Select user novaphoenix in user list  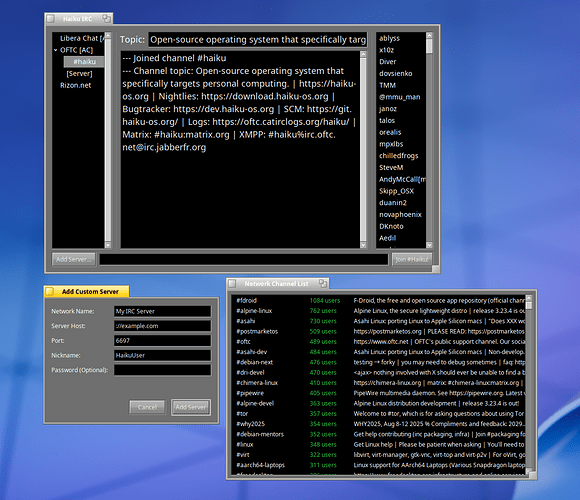coord(401,214)
